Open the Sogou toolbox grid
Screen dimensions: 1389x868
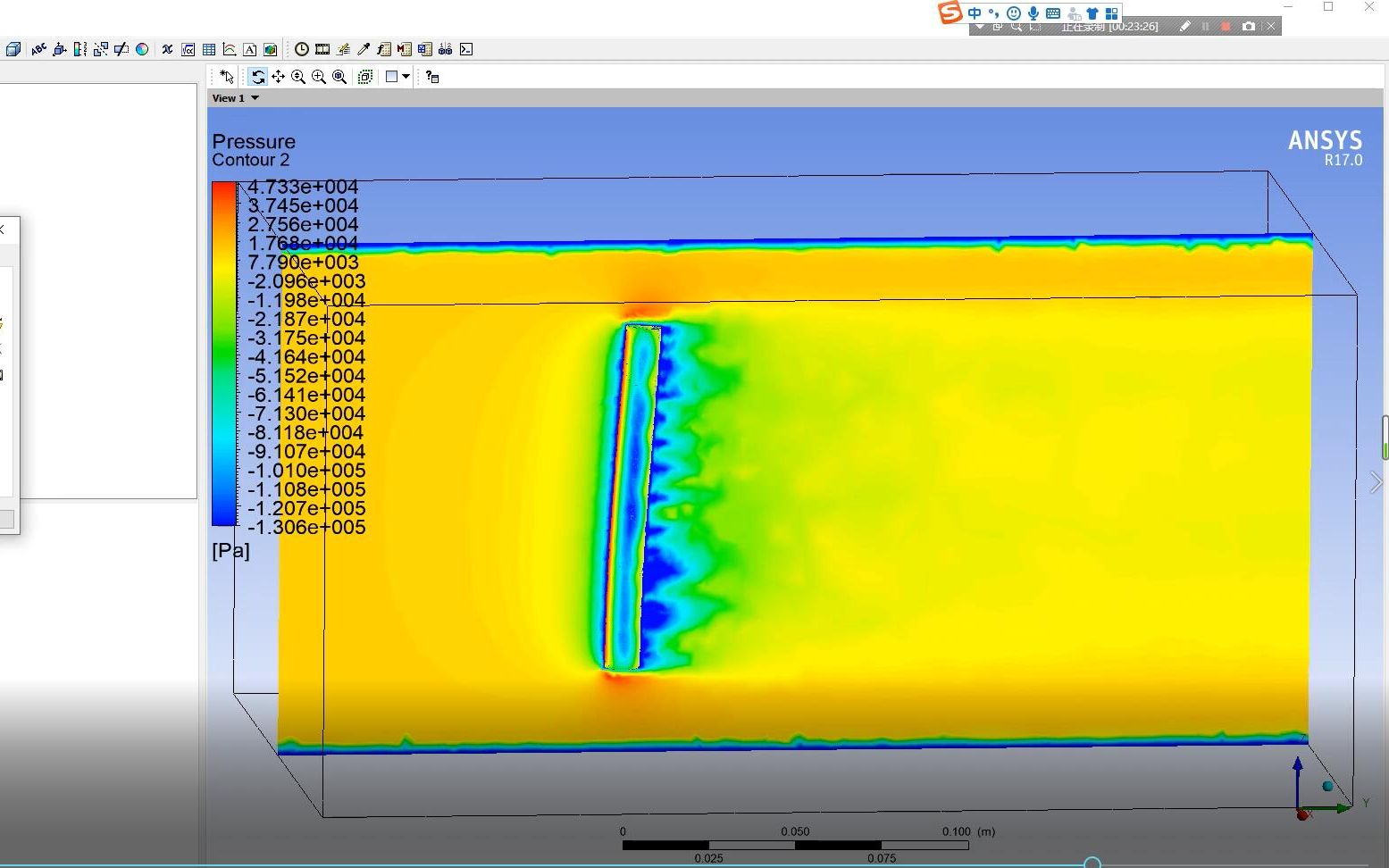click(x=1112, y=13)
